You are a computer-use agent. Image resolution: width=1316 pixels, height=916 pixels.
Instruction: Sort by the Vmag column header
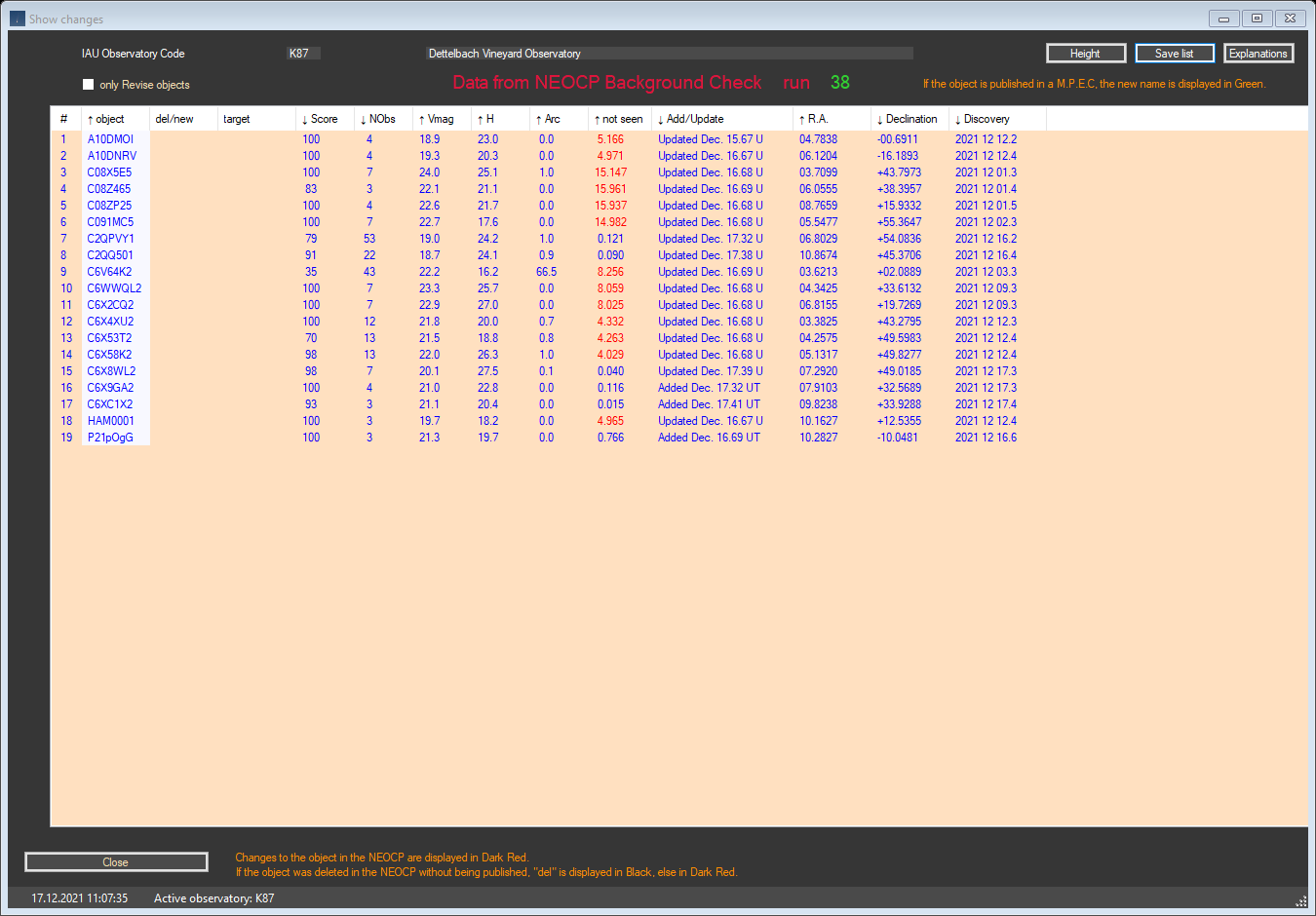442,119
